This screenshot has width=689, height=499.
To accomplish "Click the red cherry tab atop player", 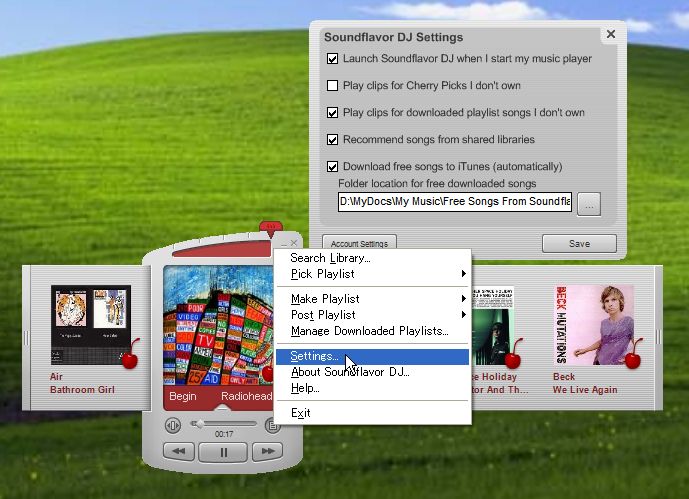I will tap(271, 228).
